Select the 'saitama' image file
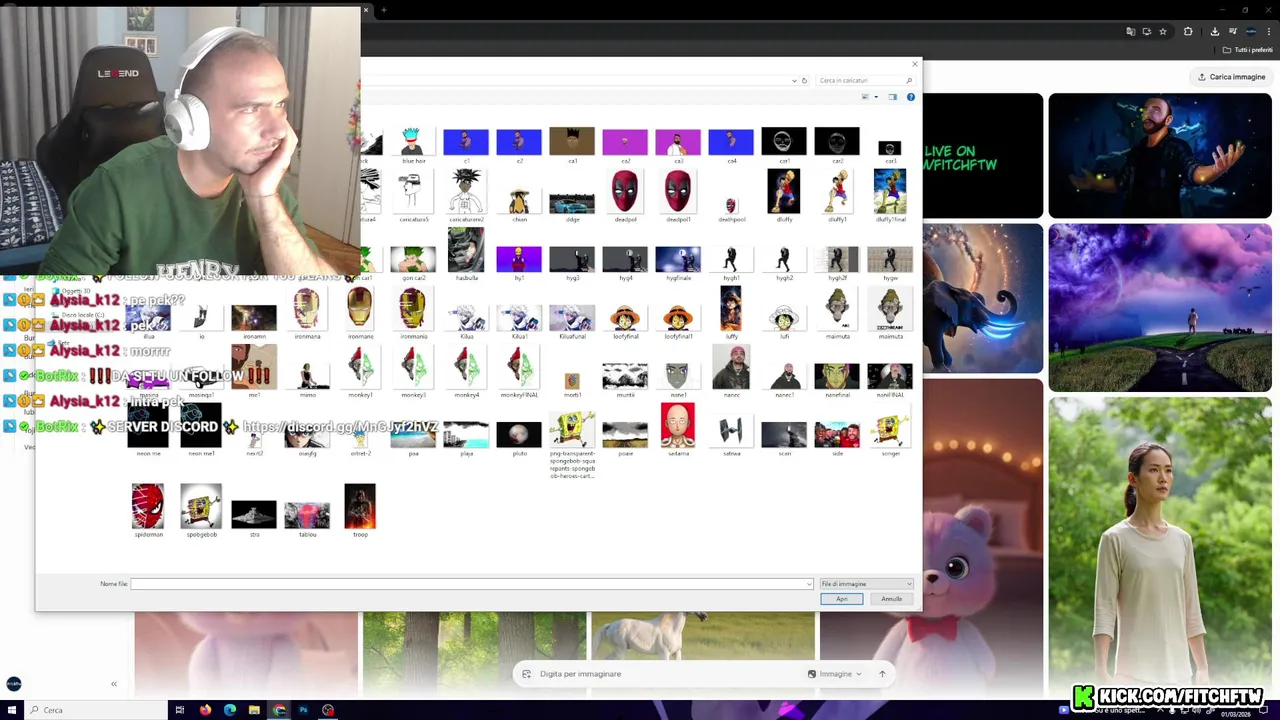 tap(678, 430)
